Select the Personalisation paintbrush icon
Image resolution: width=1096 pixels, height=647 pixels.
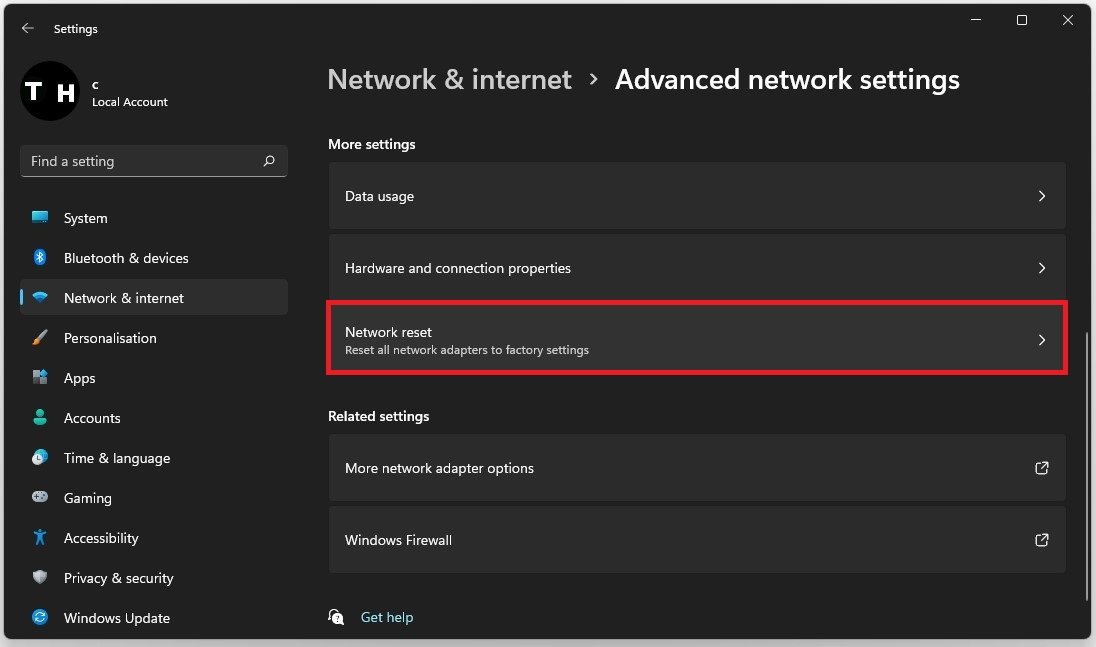(x=40, y=338)
